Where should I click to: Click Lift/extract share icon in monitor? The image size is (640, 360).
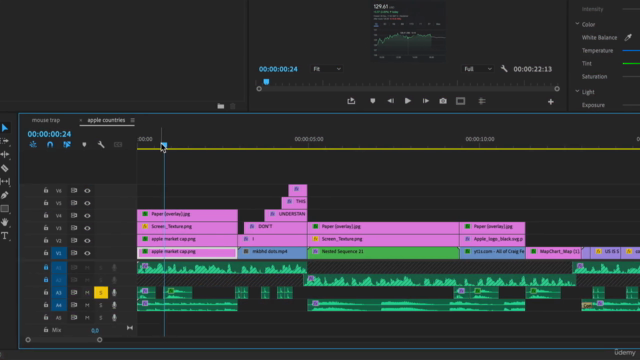351,101
